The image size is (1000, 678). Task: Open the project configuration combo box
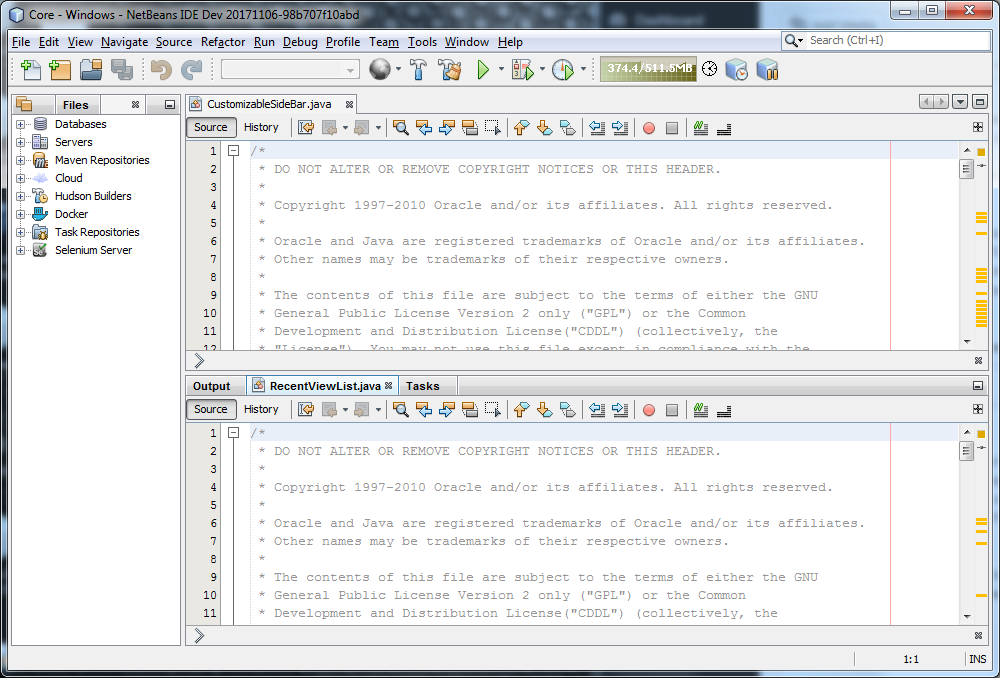[290, 70]
